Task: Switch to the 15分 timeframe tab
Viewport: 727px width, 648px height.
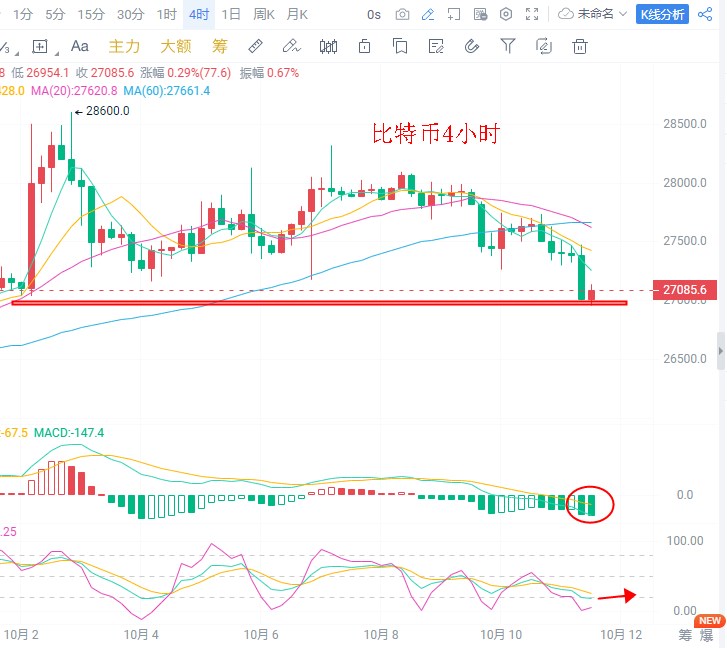Action: 91,15
